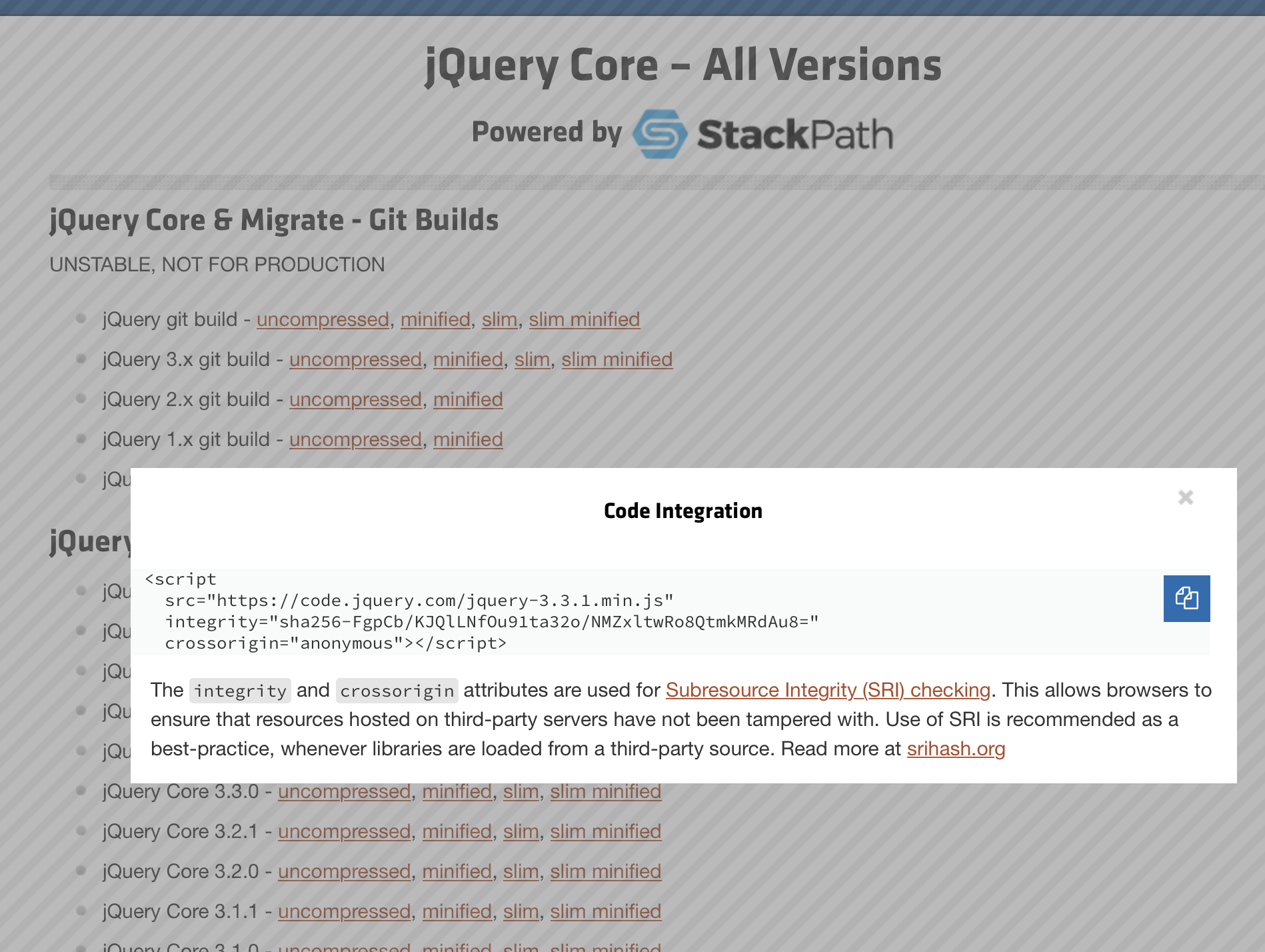
Task: Click the script src URL line in code box
Action: pos(419,601)
